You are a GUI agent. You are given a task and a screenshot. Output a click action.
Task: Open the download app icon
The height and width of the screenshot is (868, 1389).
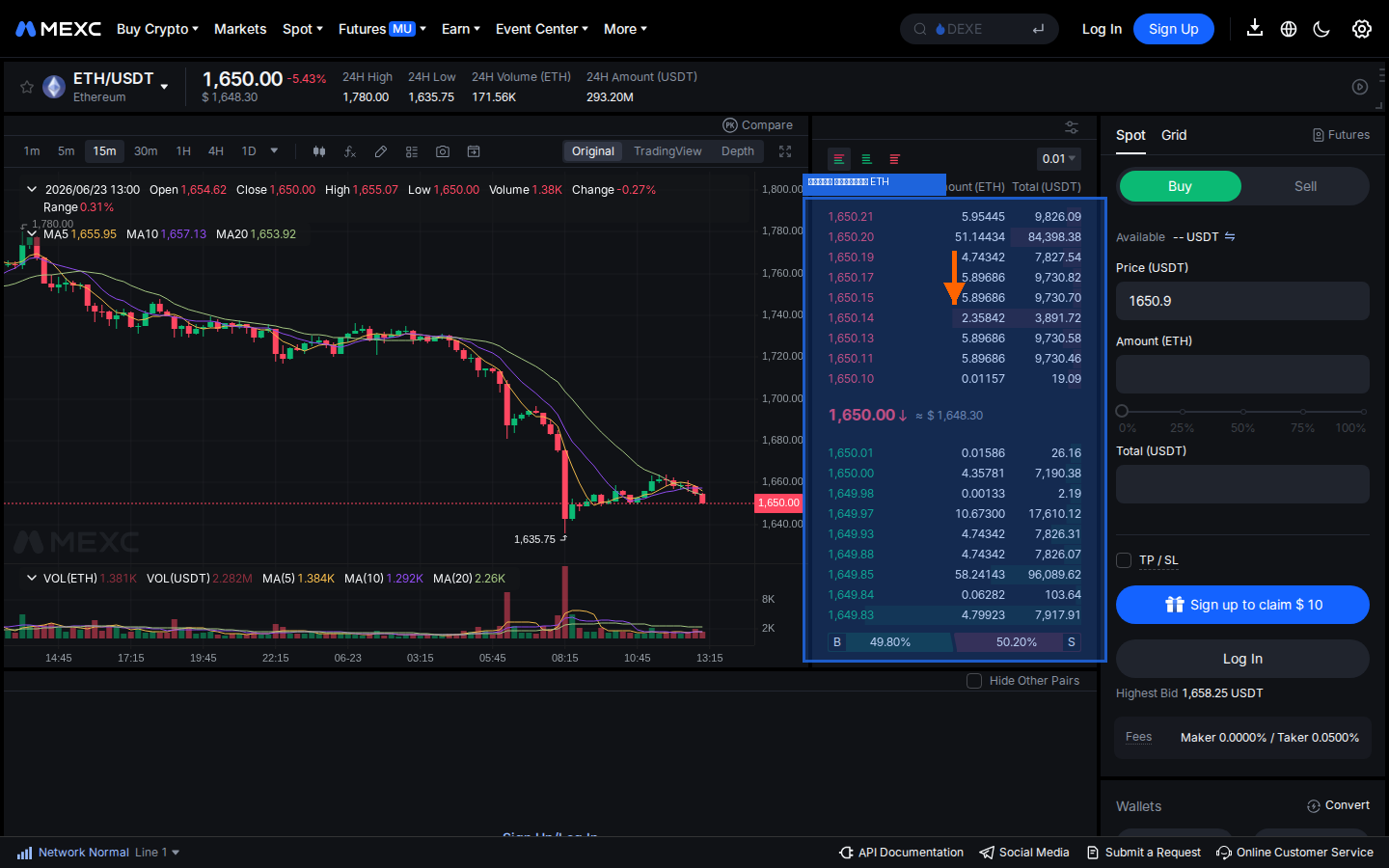point(1254,28)
